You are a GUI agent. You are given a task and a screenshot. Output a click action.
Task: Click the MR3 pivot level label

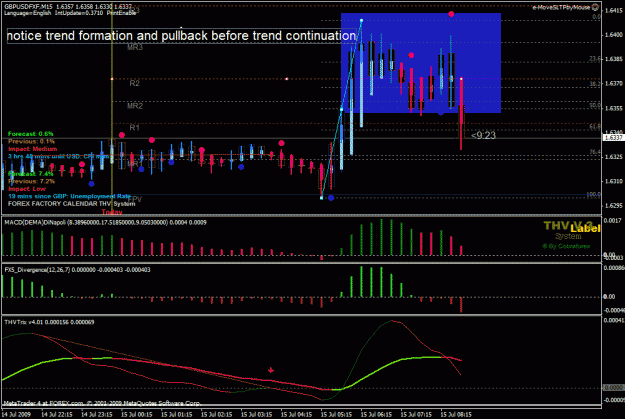coord(135,47)
